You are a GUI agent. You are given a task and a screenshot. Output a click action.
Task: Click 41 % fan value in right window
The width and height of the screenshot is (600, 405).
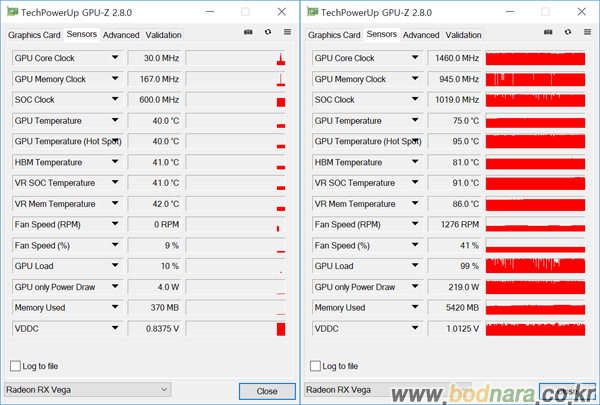(x=454, y=245)
